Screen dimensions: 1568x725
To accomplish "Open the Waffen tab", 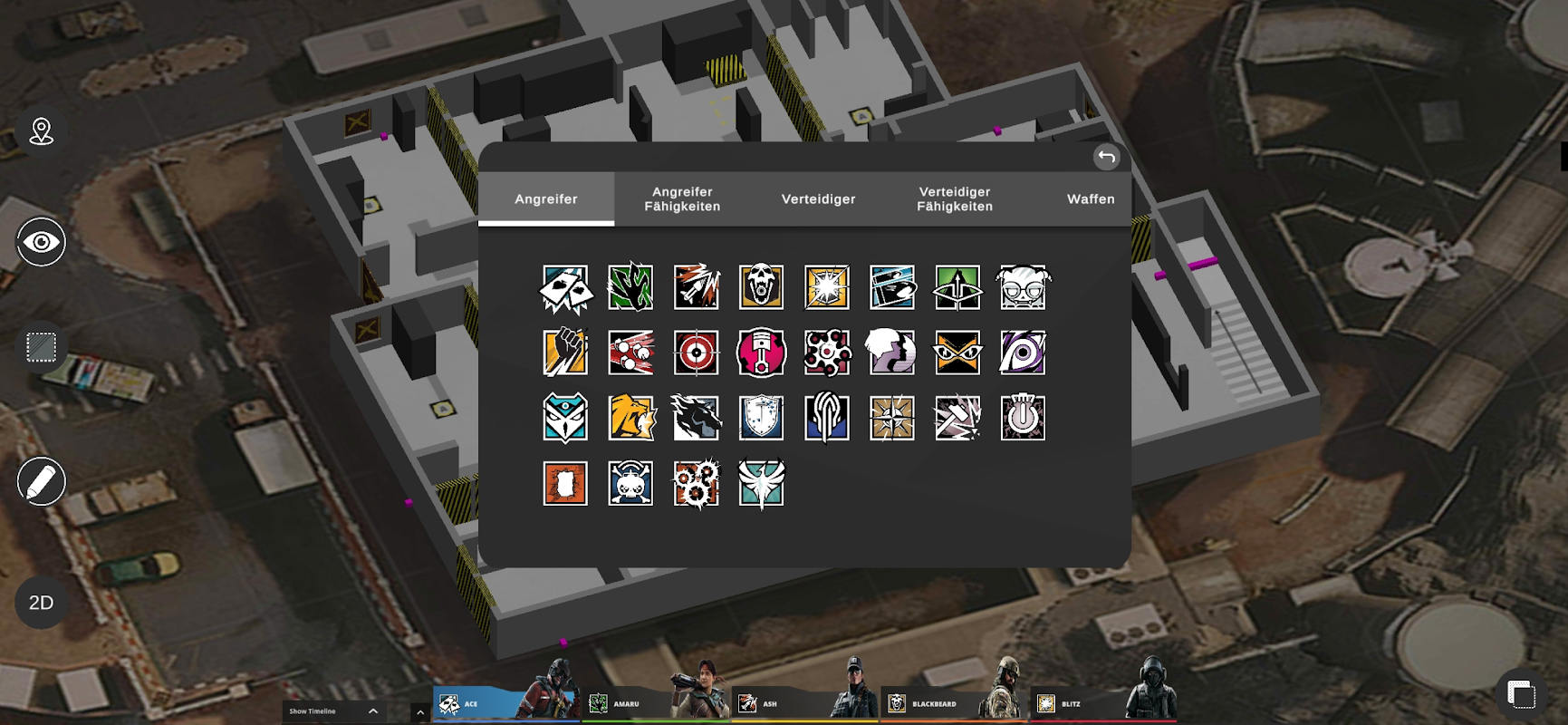I will pos(1091,198).
